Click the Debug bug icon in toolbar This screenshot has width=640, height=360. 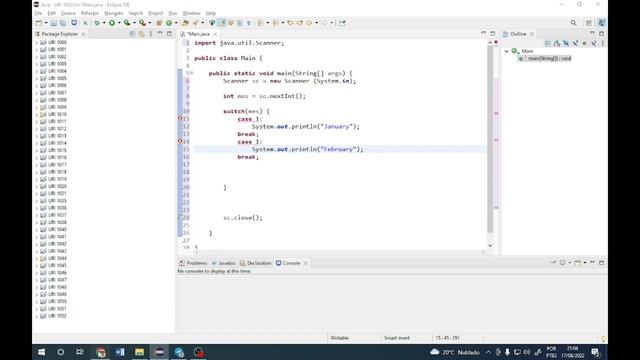coord(97,23)
